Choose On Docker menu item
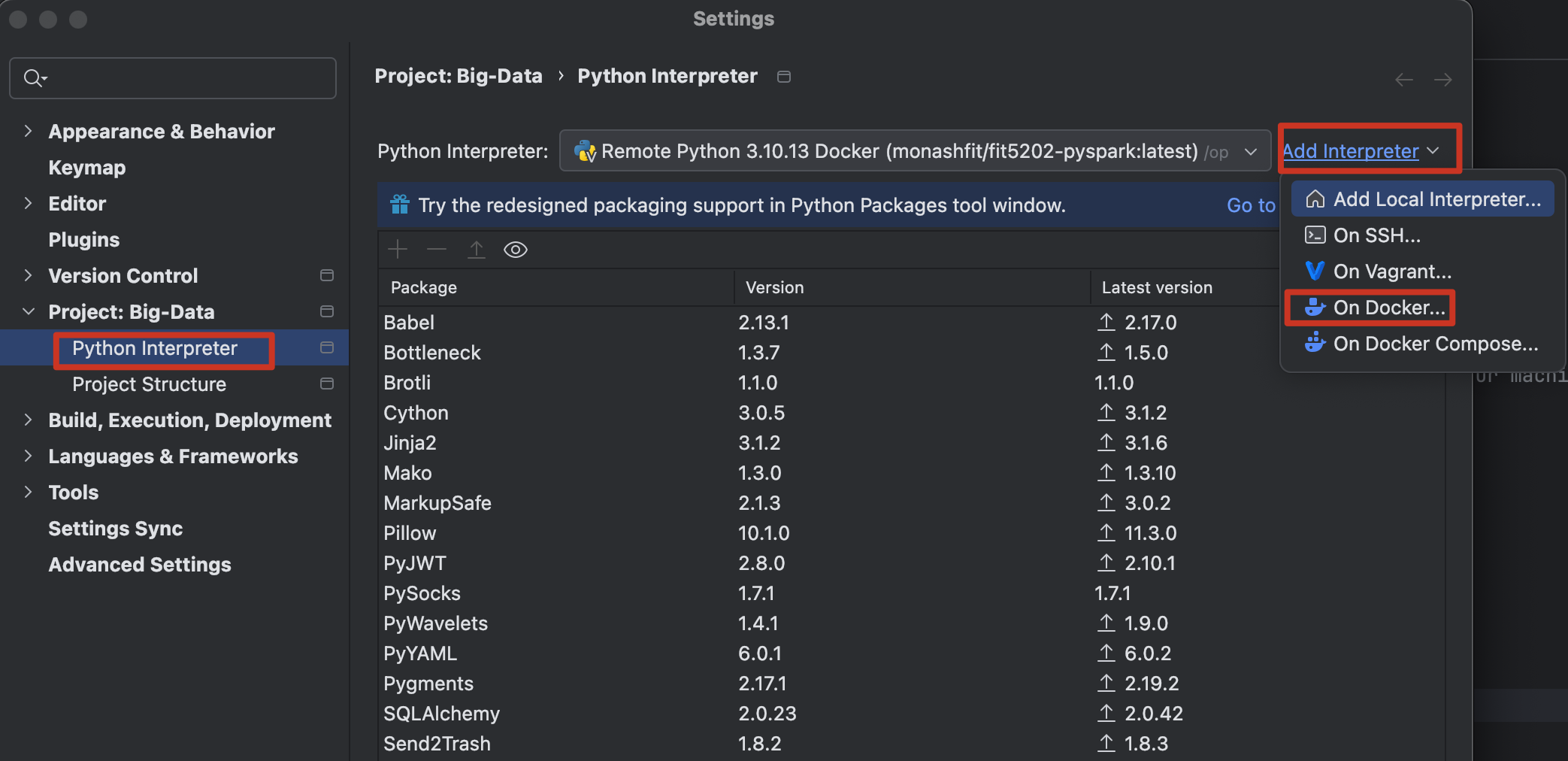Image resolution: width=1568 pixels, height=761 pixels. [x=1422, y=307]
